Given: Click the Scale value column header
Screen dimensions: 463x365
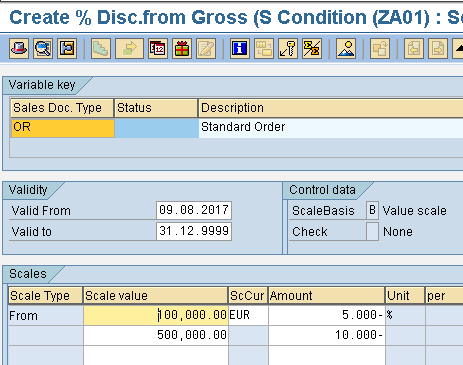Looking at the screenshot, I should pyautogui.click(x=155, y=296).
